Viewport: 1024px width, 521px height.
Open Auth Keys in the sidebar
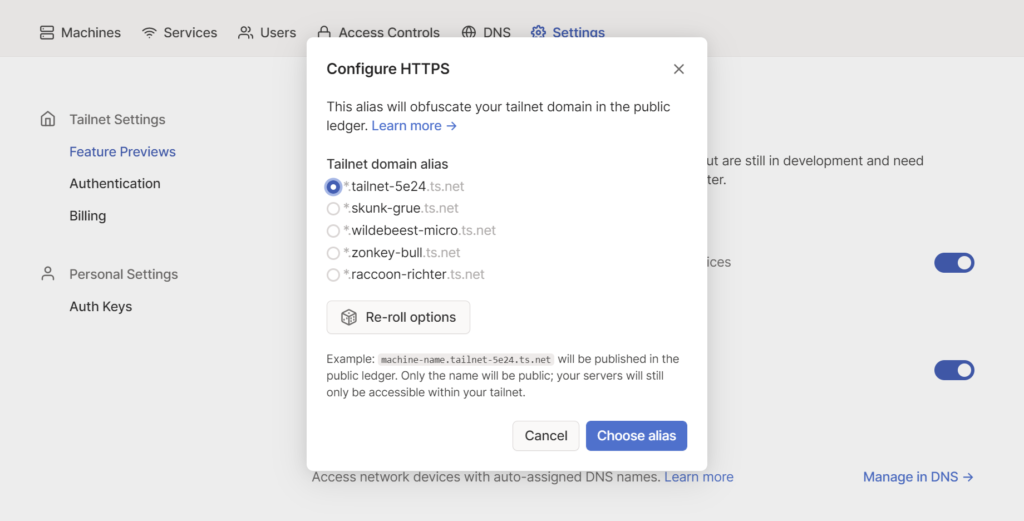101,306
